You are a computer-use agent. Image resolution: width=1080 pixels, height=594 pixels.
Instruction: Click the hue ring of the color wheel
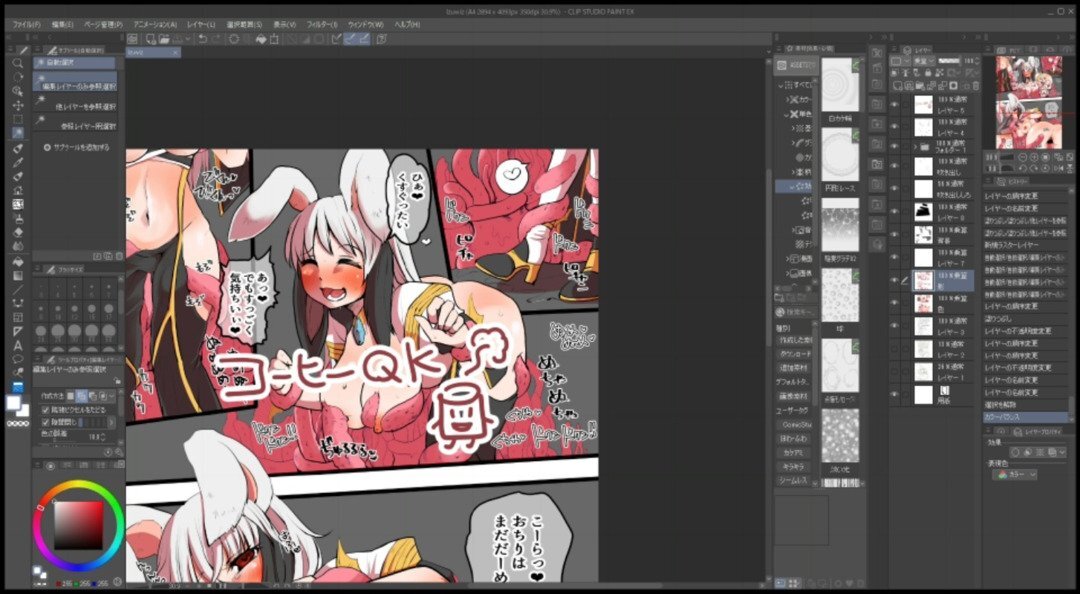(79, 484)
